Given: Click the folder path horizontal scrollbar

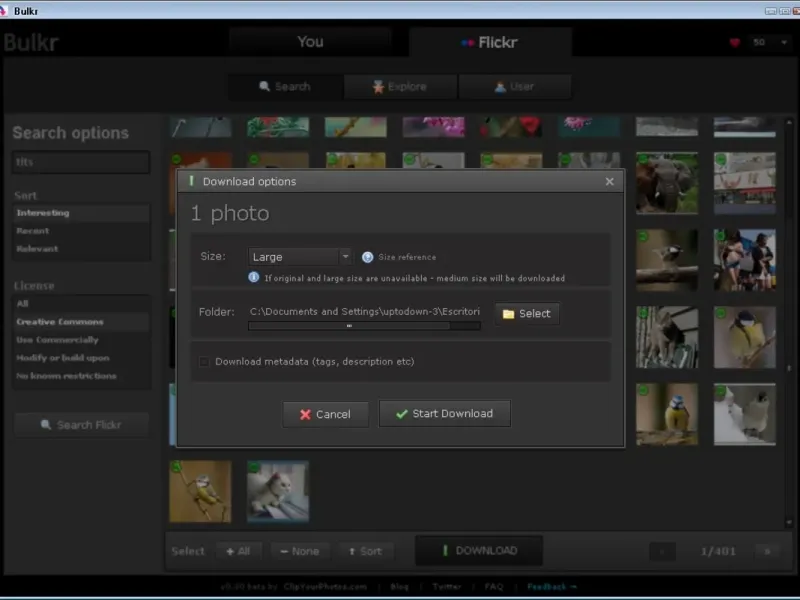Looking at the screenshot, I should click(364, 326).
